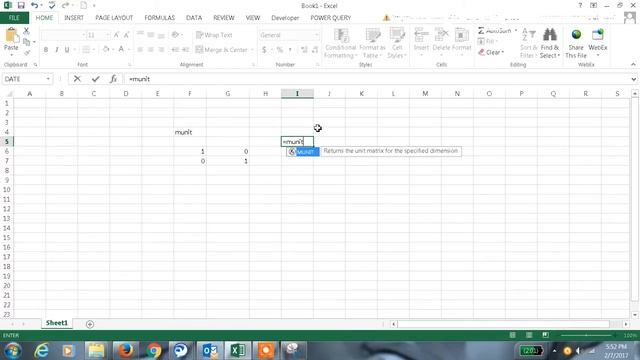Click the Format cells button
640x360 pixels.
pos(461,43)
